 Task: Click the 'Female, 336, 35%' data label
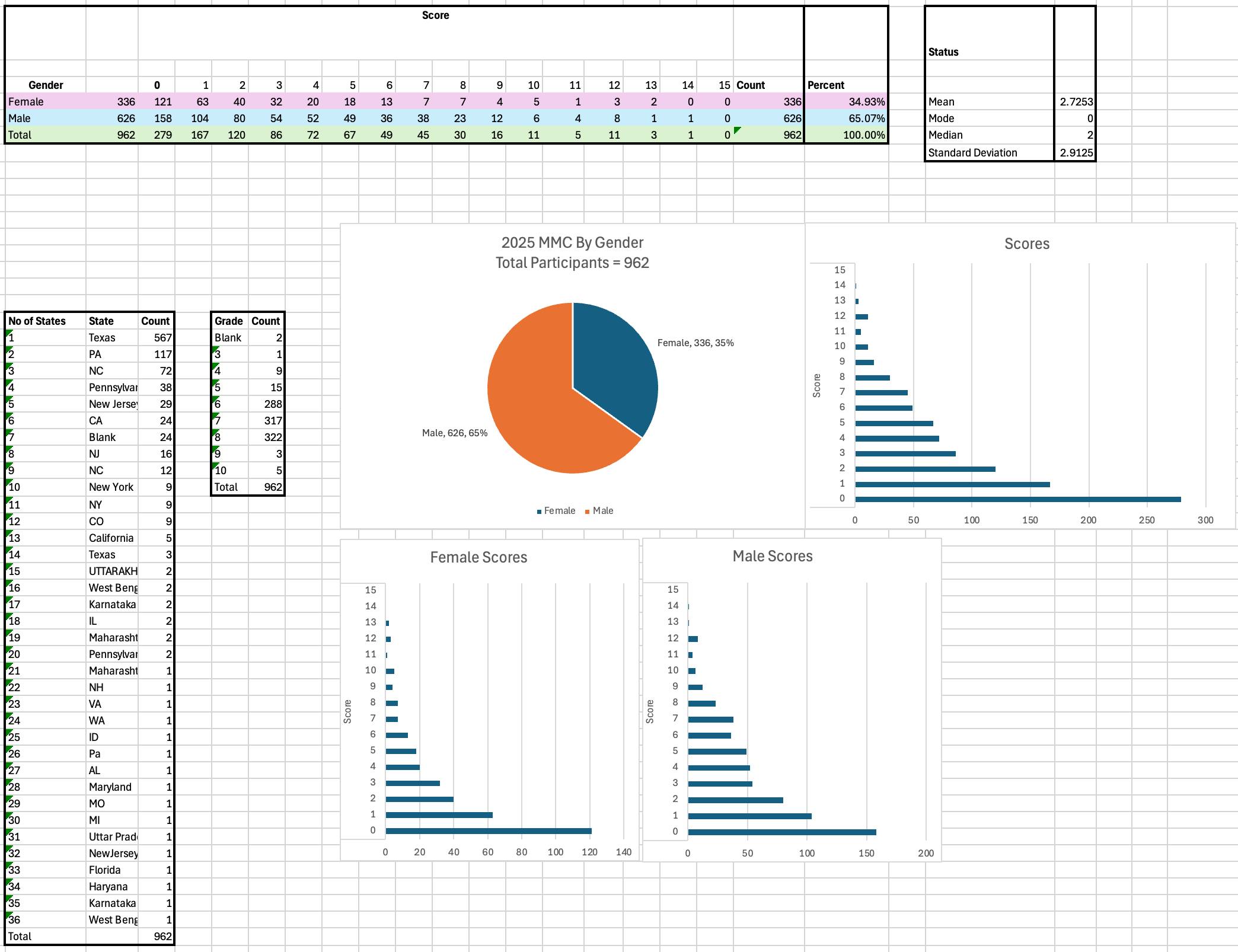695,343
